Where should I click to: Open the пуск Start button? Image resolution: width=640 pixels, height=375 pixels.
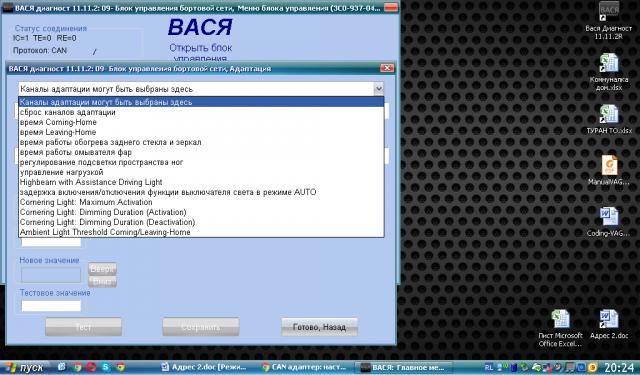pos(24,367)
